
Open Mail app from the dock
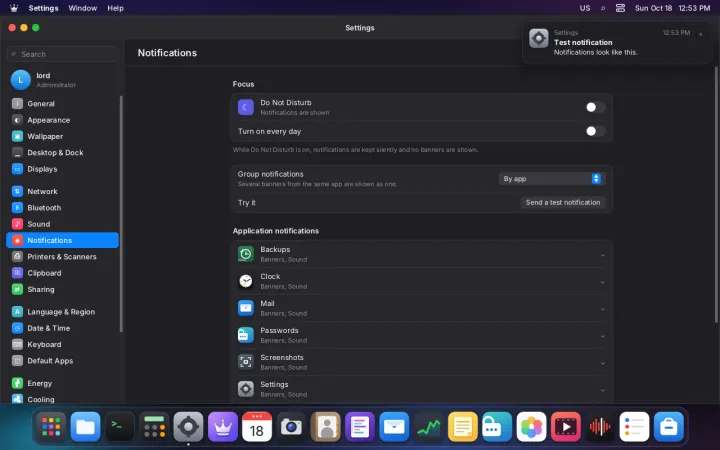point(394,427)
